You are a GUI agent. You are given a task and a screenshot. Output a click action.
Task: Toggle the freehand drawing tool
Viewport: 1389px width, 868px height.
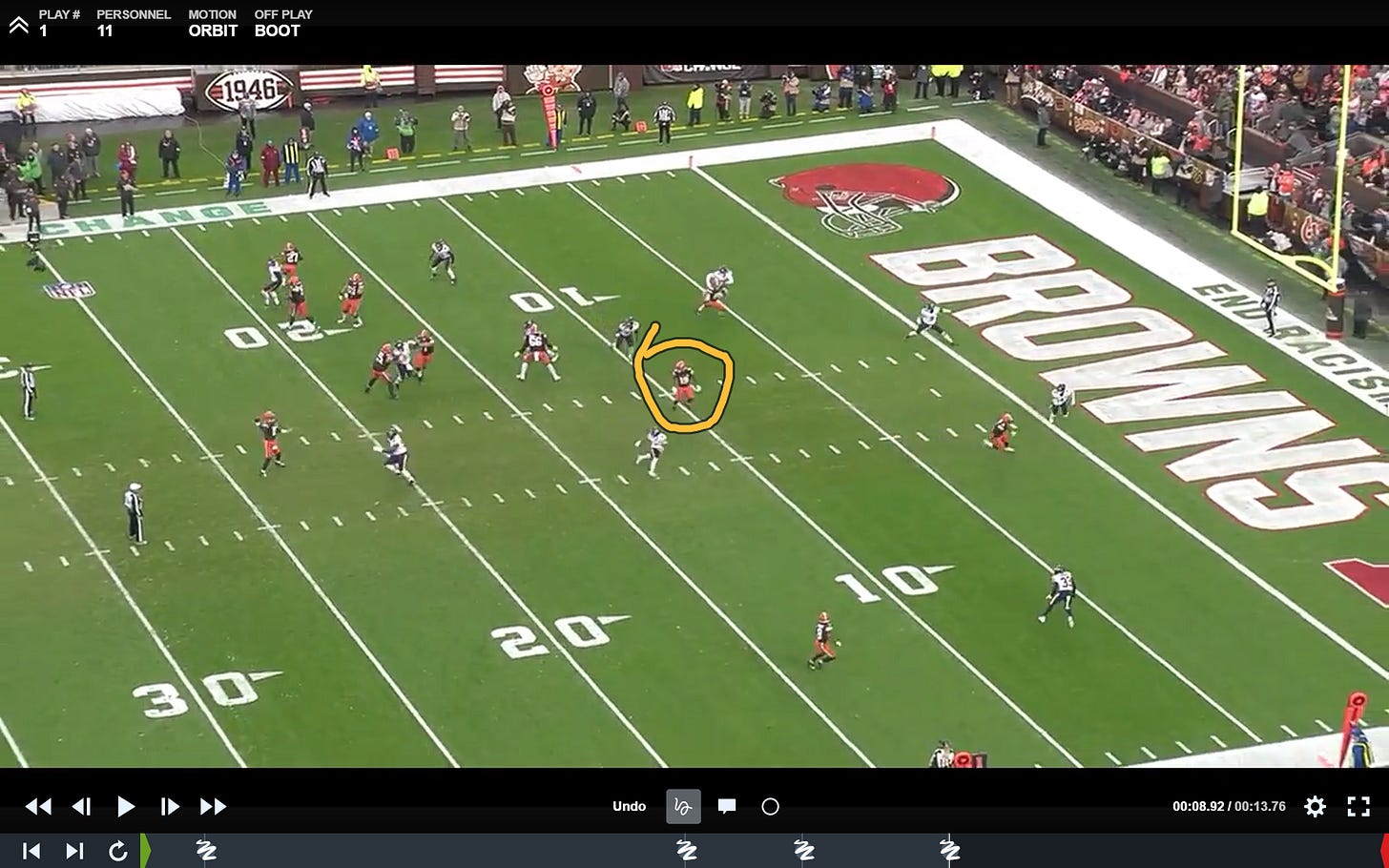pyautogui.click(x=683, y=806)
